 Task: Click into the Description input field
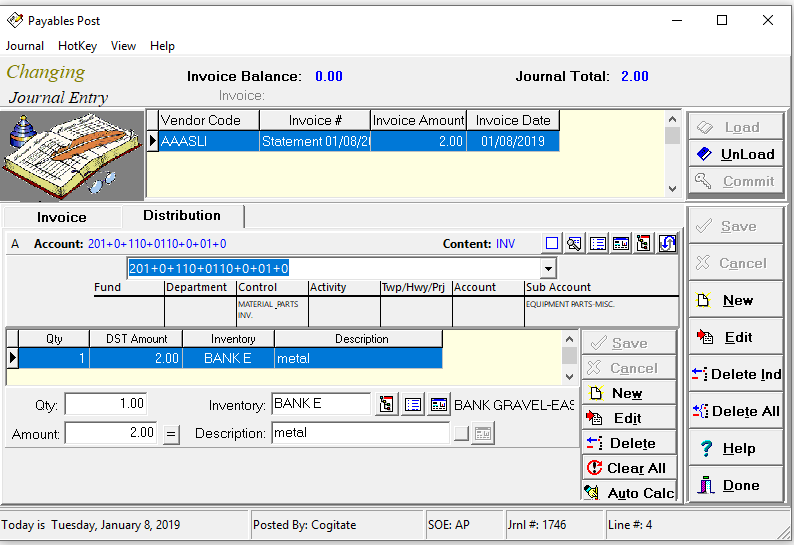click(360, 433)
